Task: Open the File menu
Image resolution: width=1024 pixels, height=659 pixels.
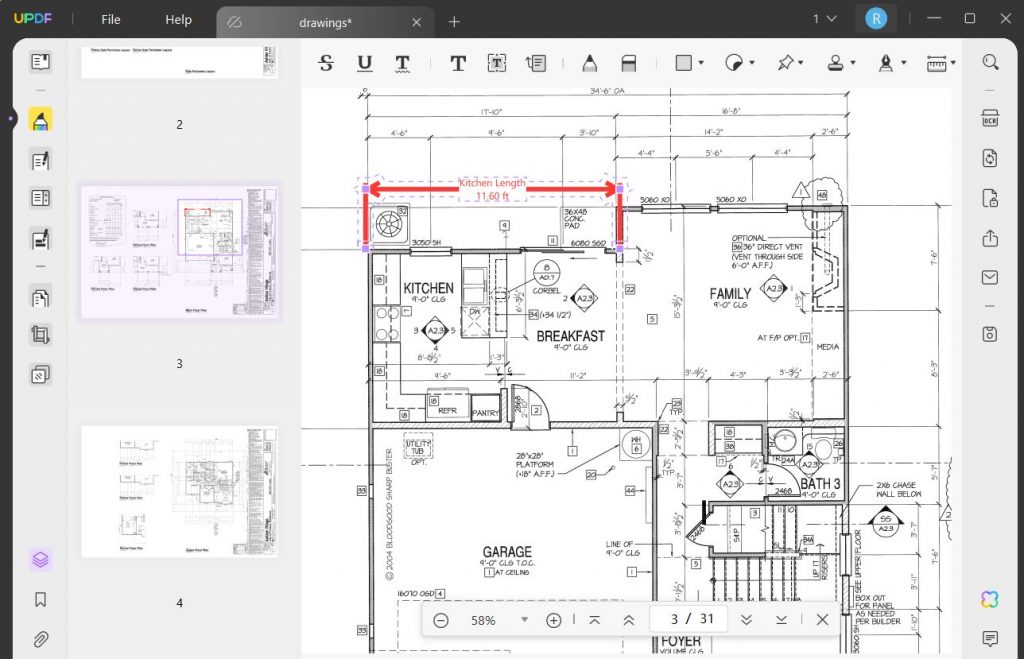Action: [110, 18]
